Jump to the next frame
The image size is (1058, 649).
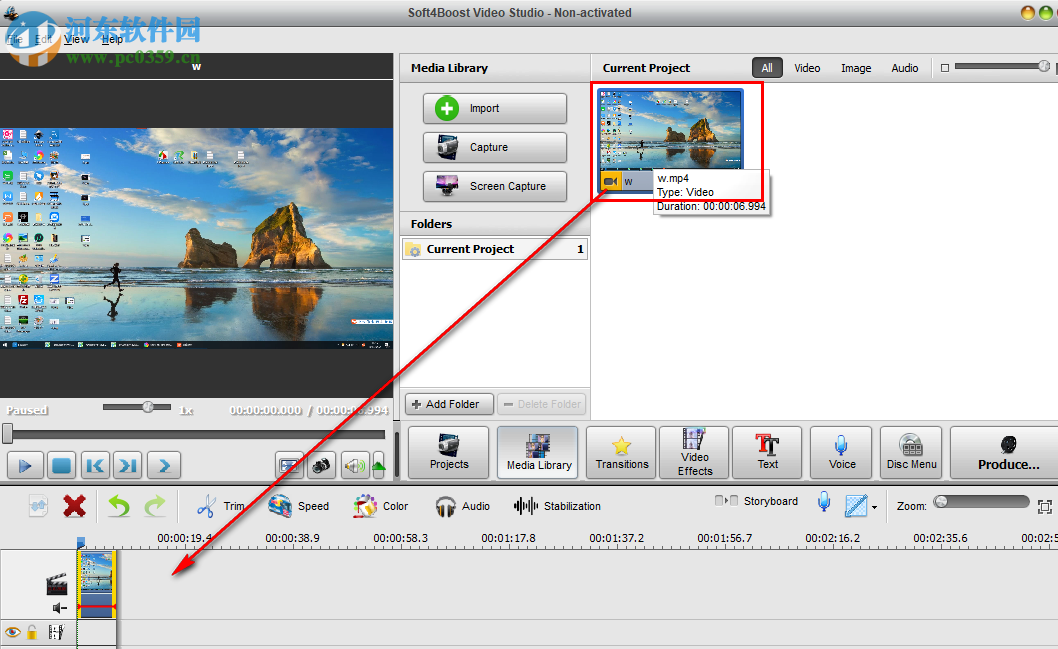(128, 465)
